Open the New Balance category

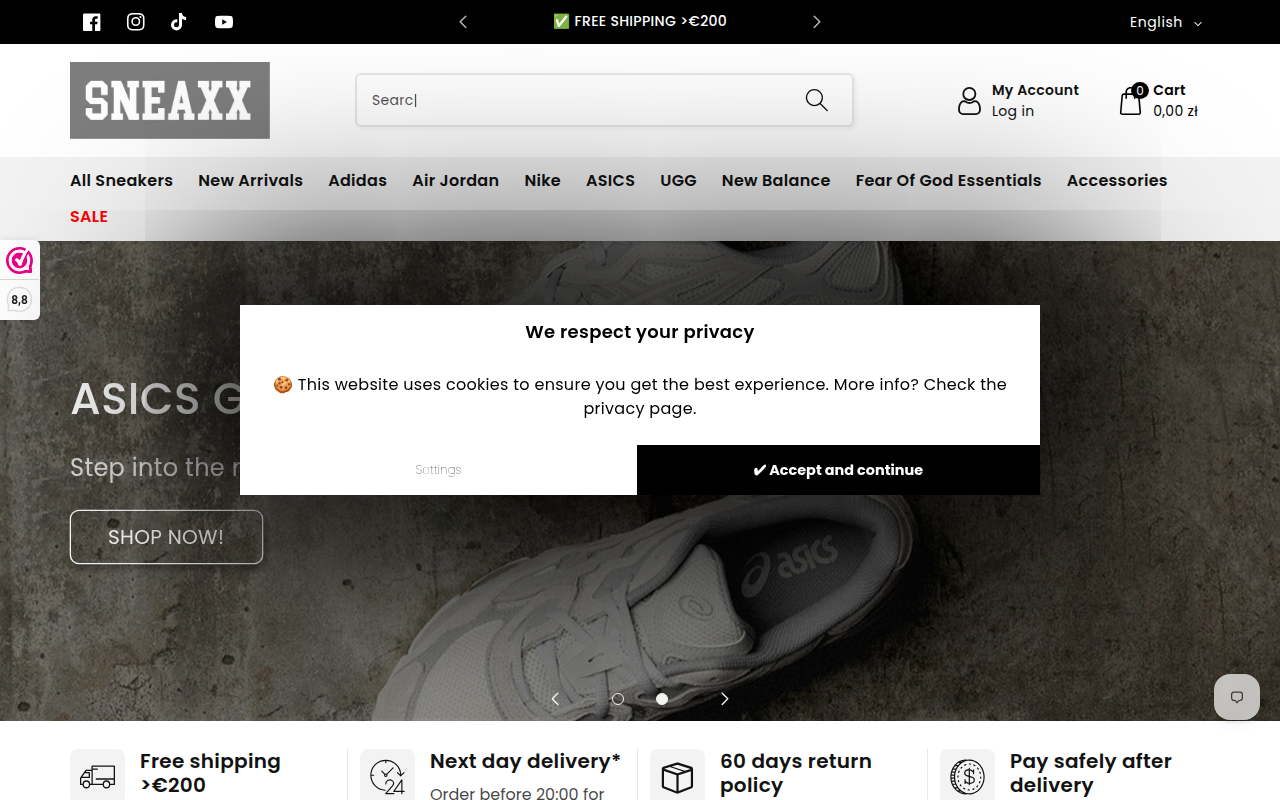click(x=776, y=181)
